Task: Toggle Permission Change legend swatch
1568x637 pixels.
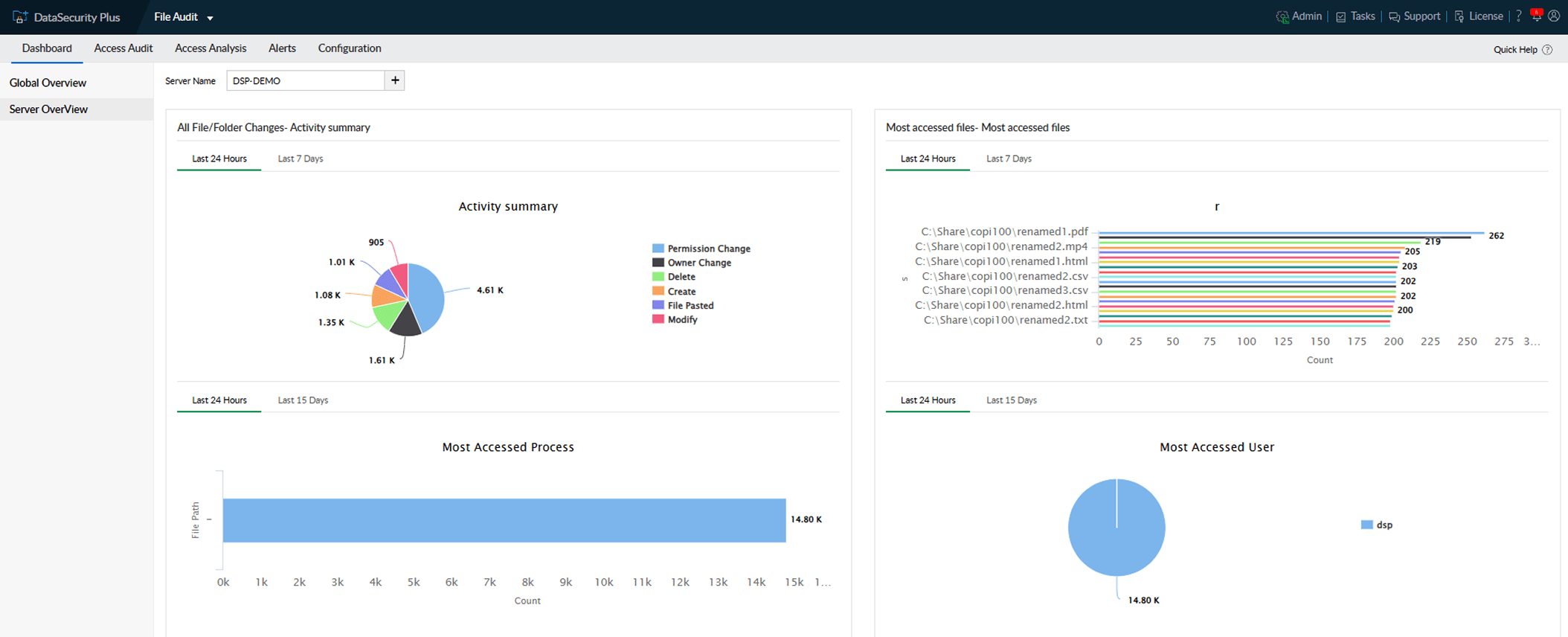Action: (x=658, y=249)
